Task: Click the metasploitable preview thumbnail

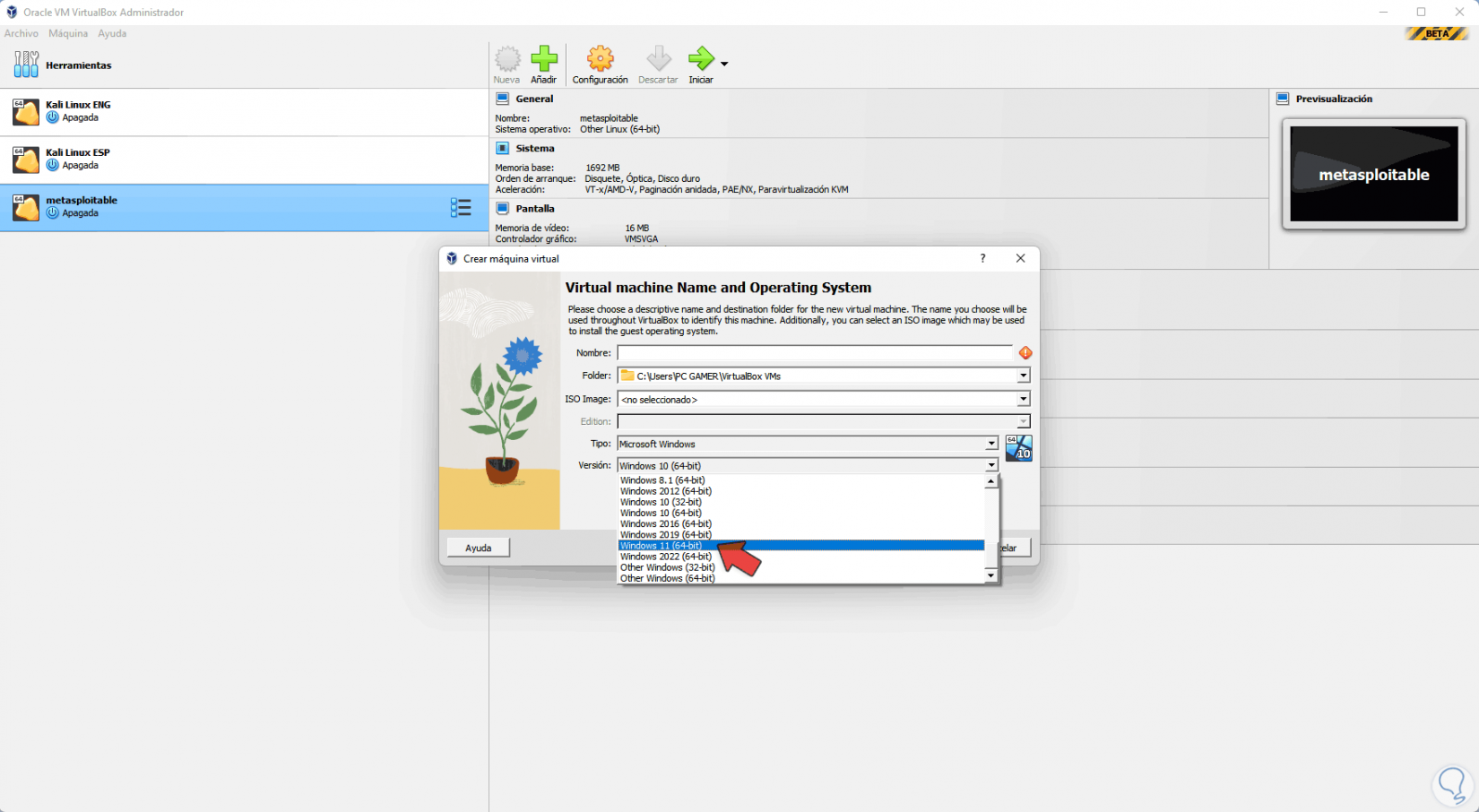Action: coord(1374,174)
